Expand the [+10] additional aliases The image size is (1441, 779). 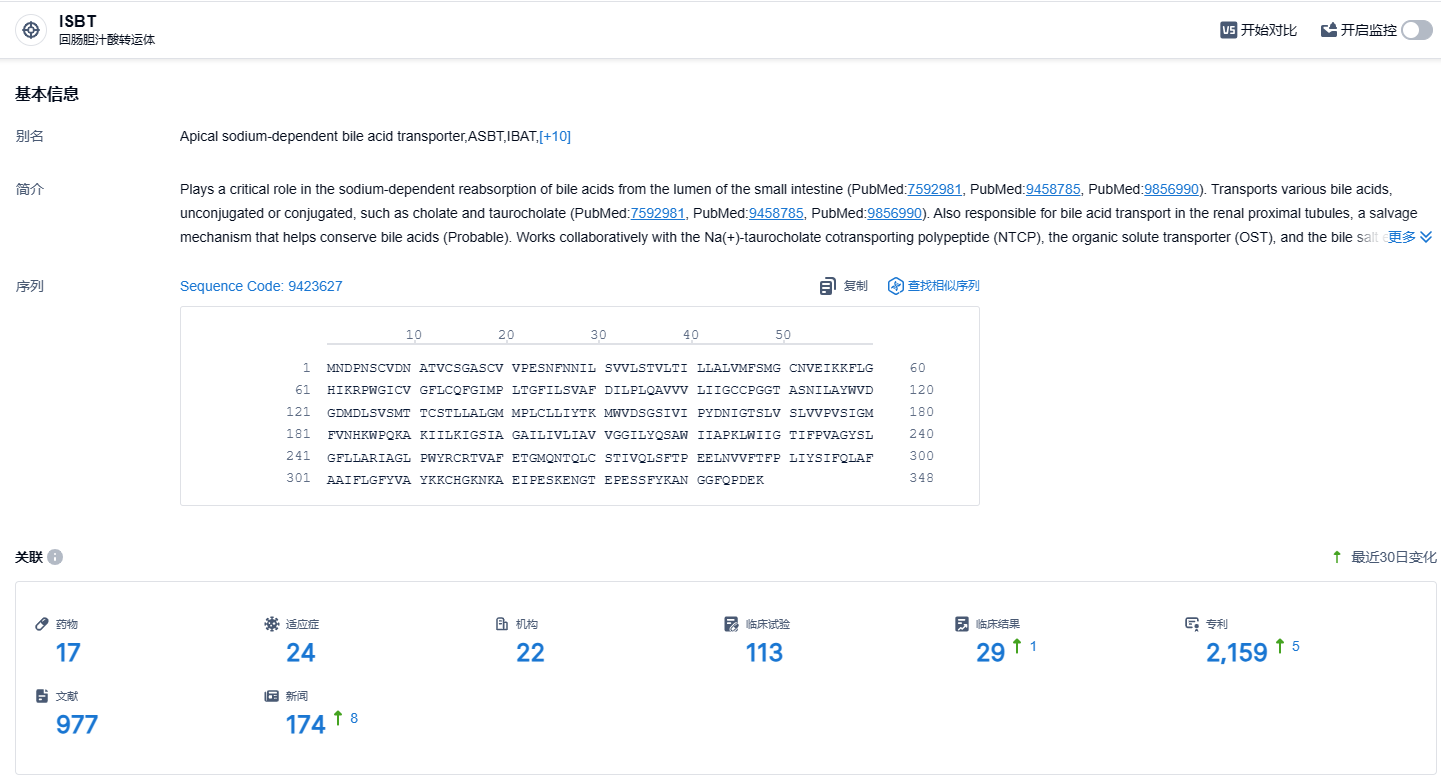555,136
